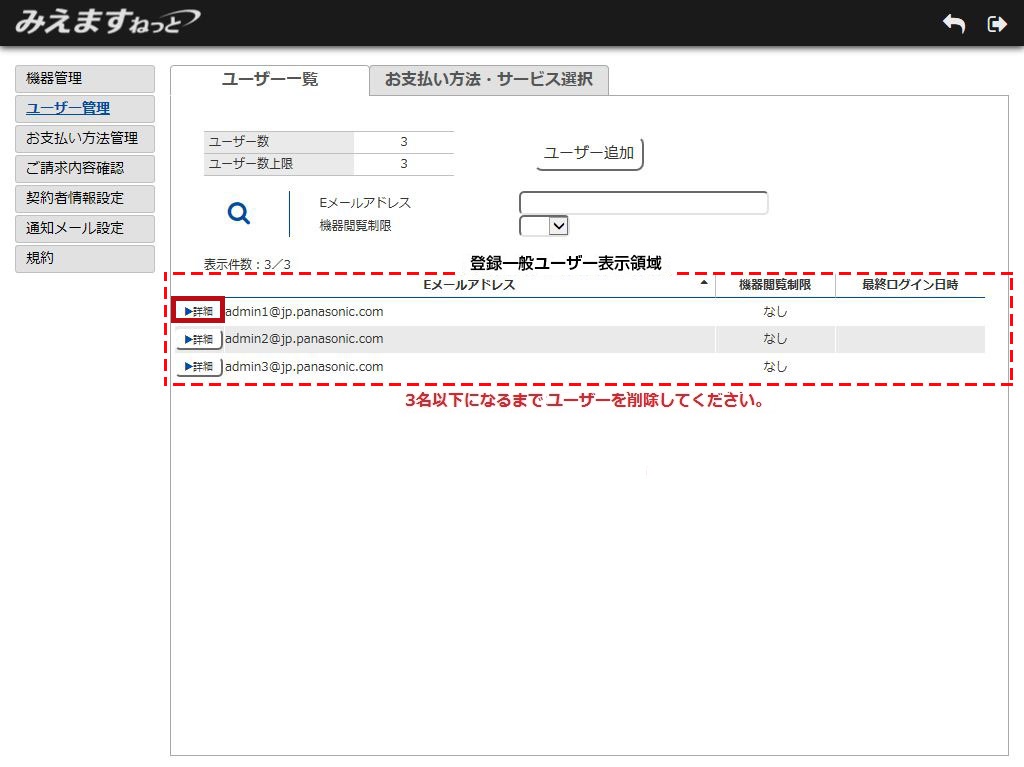Image resolution: width=1024 pixels, height=767 pixels.
Task: Toggle sort arrow on Eメールアドレス column
Action: pos(704,285)
